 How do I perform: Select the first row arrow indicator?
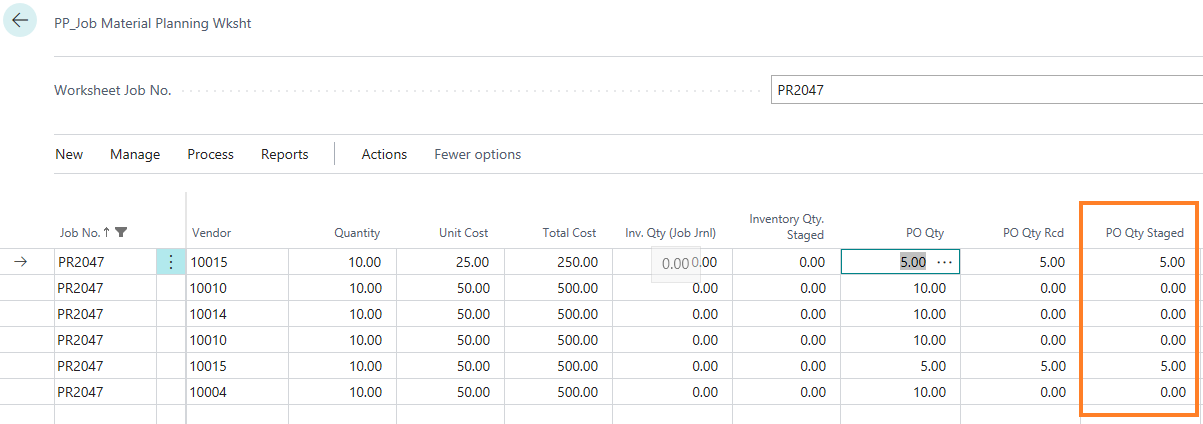(x=20, y=262)
